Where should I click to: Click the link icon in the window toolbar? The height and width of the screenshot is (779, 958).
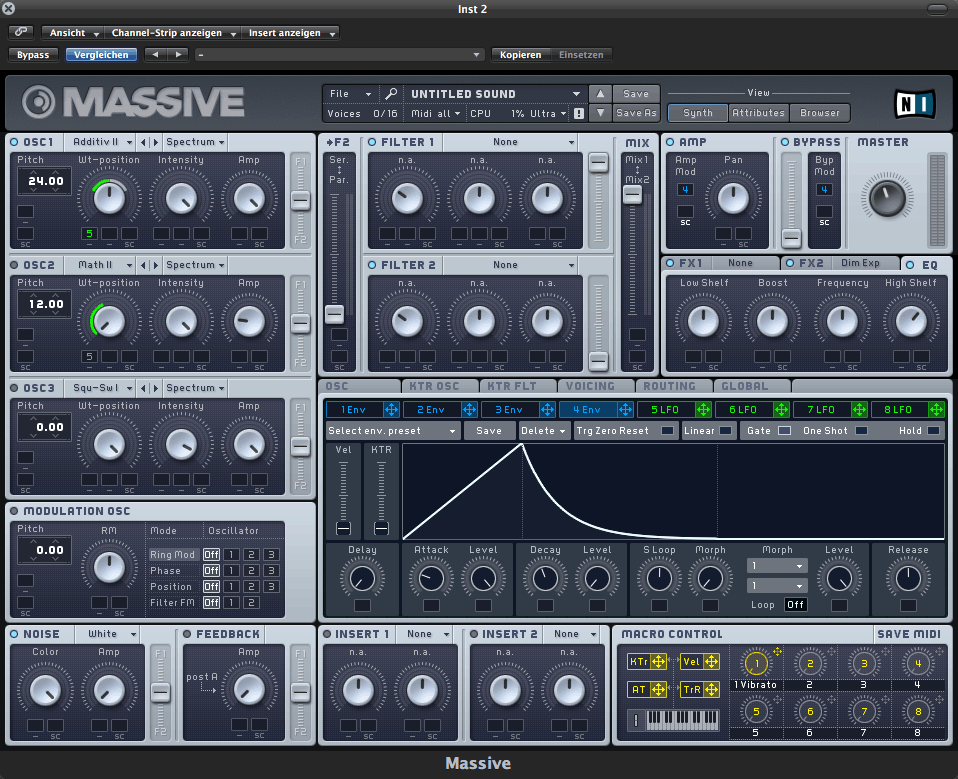pos(19,32)
